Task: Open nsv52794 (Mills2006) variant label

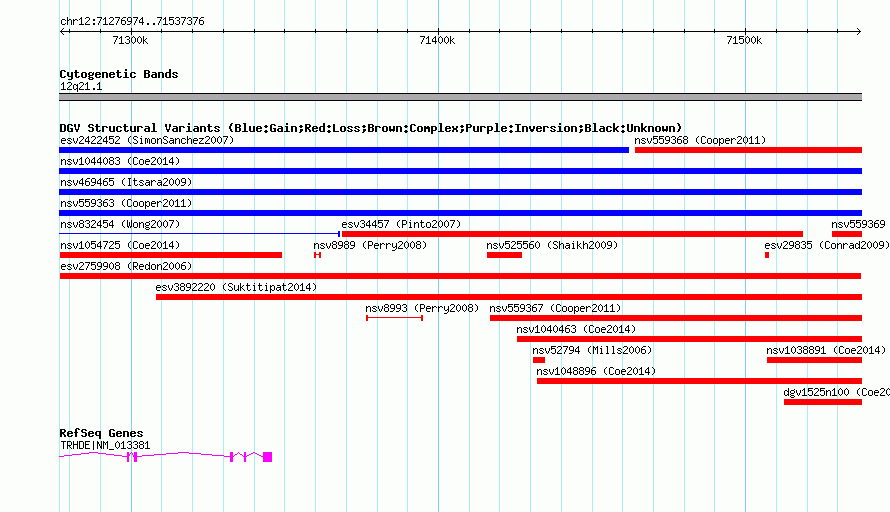Action: coord(592,350)
